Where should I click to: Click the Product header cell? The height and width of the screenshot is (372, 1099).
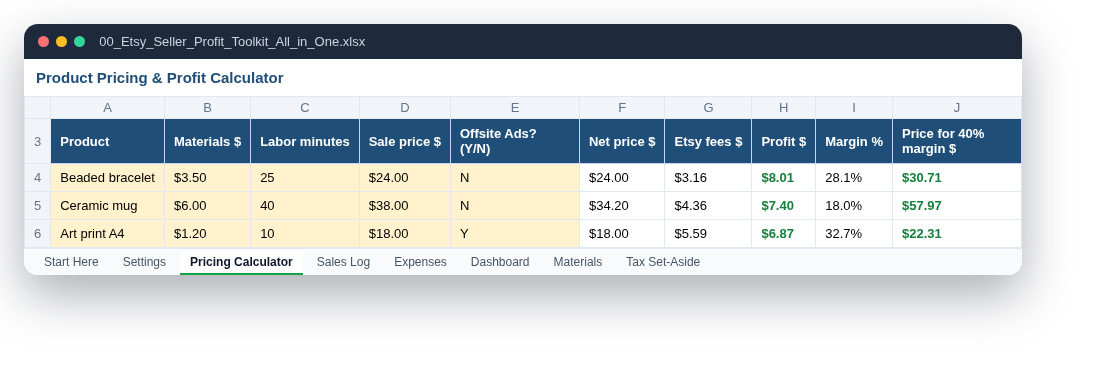point(107,142)
